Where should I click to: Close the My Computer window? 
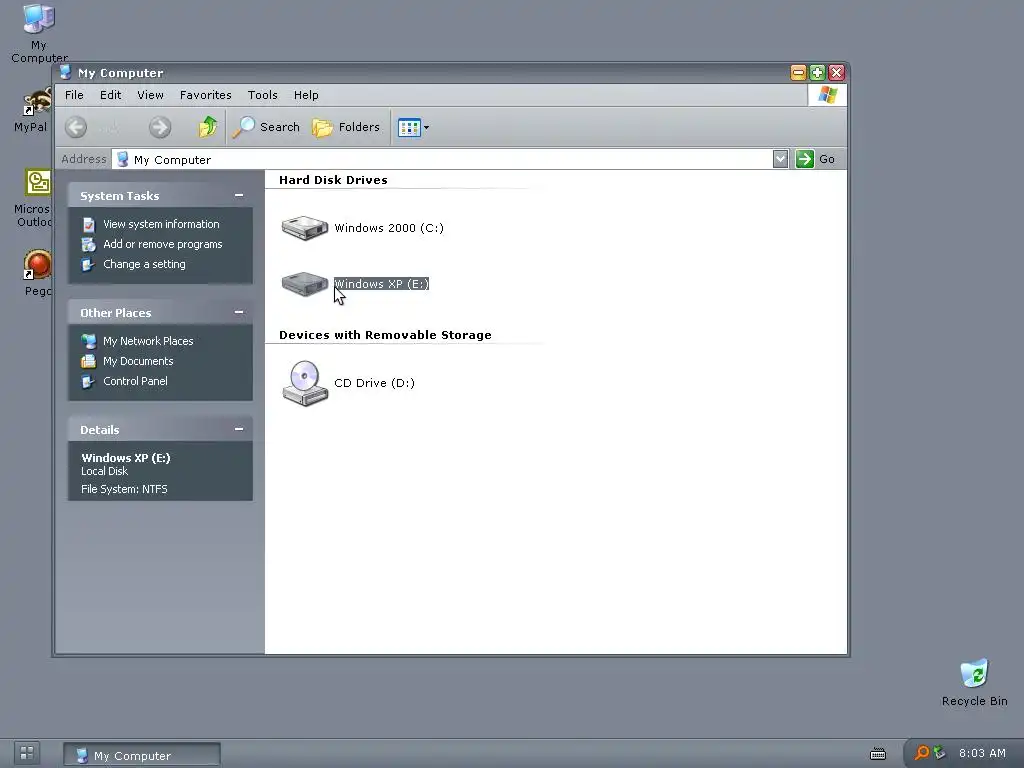tap(837, 72)
